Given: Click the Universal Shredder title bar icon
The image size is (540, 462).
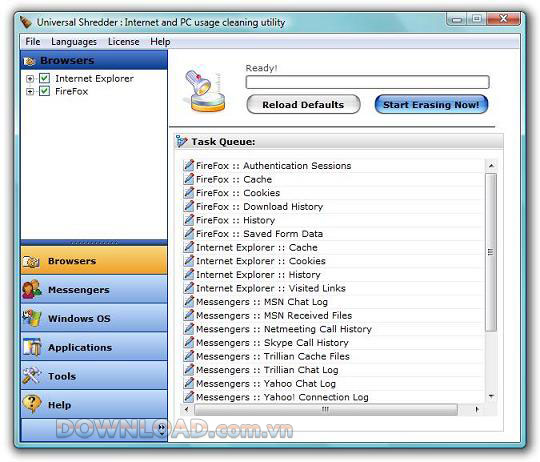Looking at the screenshot, I should tap(25, 22).
